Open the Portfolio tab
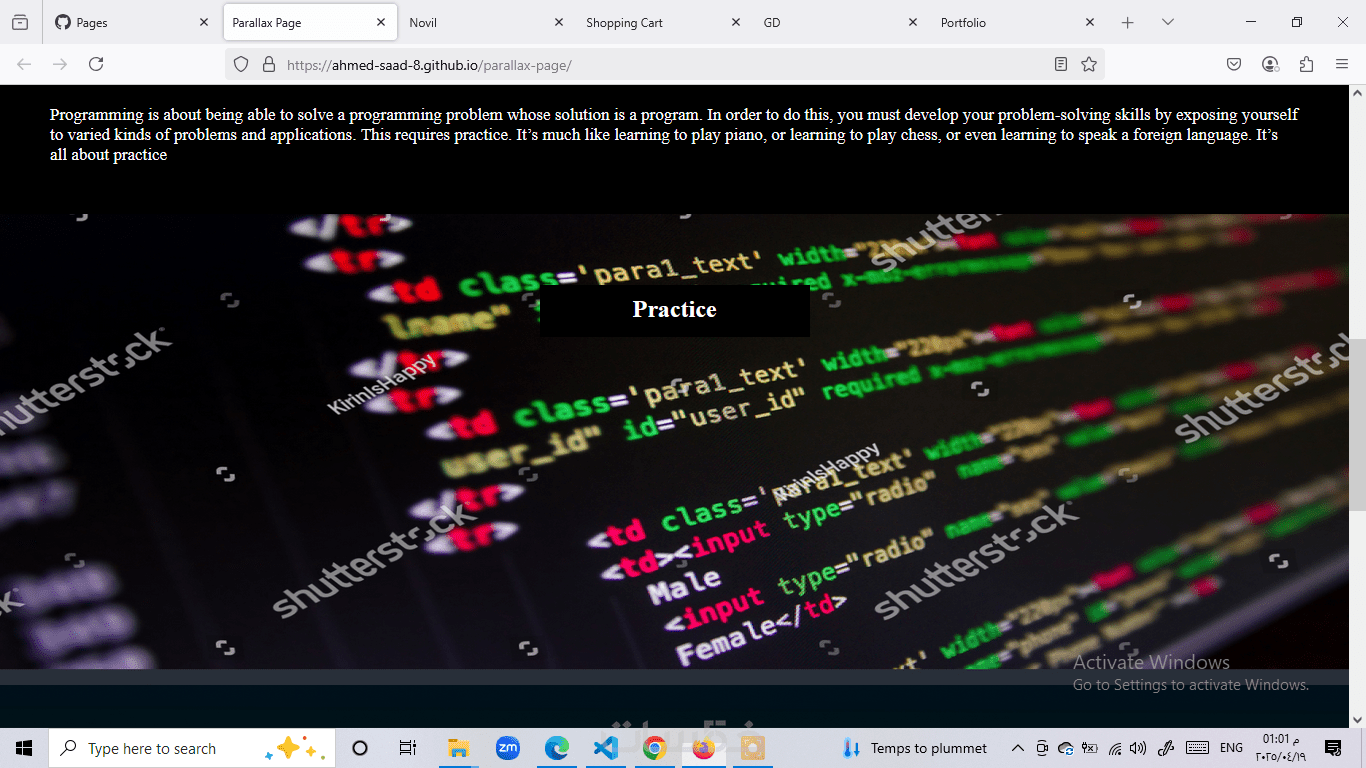Image resolution: width=1366 pixels, height=768 pixels. click(1018, 22)
